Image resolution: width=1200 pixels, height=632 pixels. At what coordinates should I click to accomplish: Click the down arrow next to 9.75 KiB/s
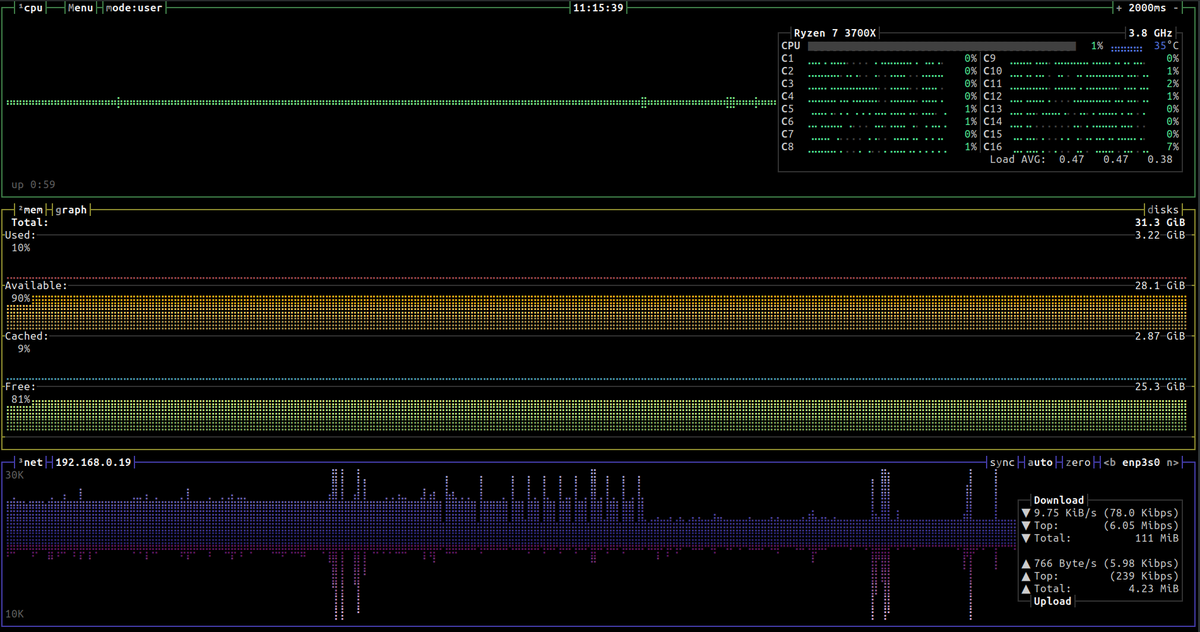1025,513
